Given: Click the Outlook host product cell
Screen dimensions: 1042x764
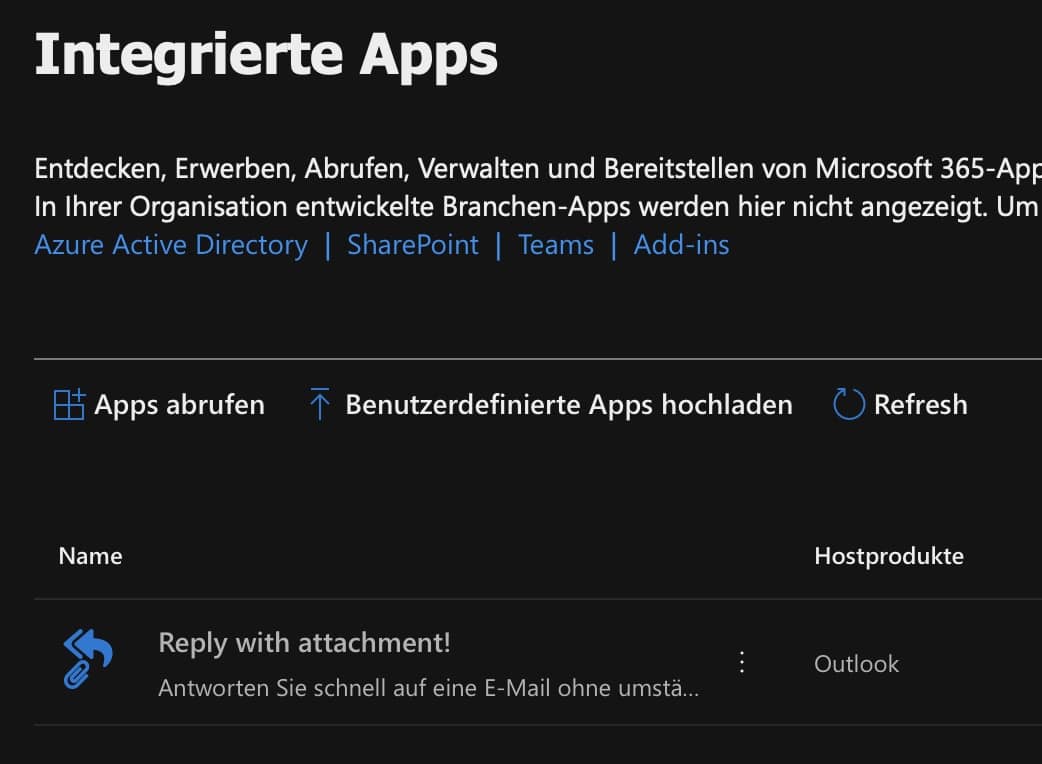Looking at the screenshot, I should tap(857, 664).
